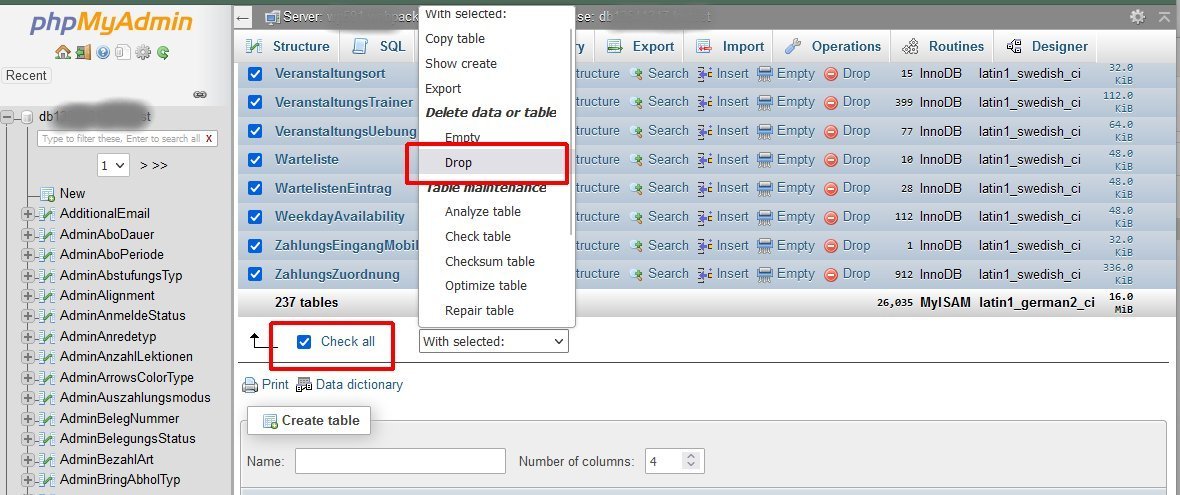The image size is (1180, 495).
Task: Uncheck the Check all checkbox
Action: (304, 342)
